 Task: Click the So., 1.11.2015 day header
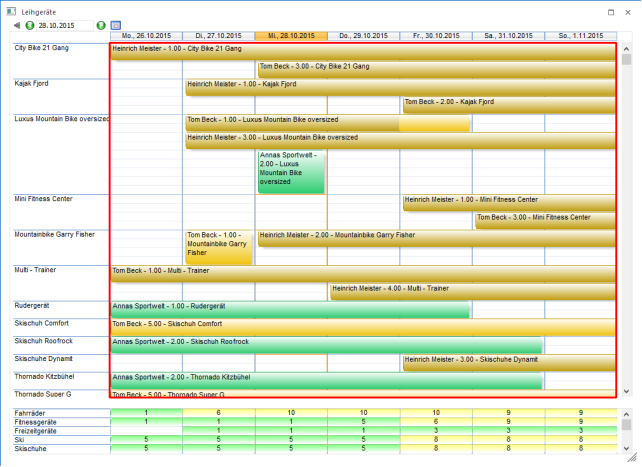[580, 35]
